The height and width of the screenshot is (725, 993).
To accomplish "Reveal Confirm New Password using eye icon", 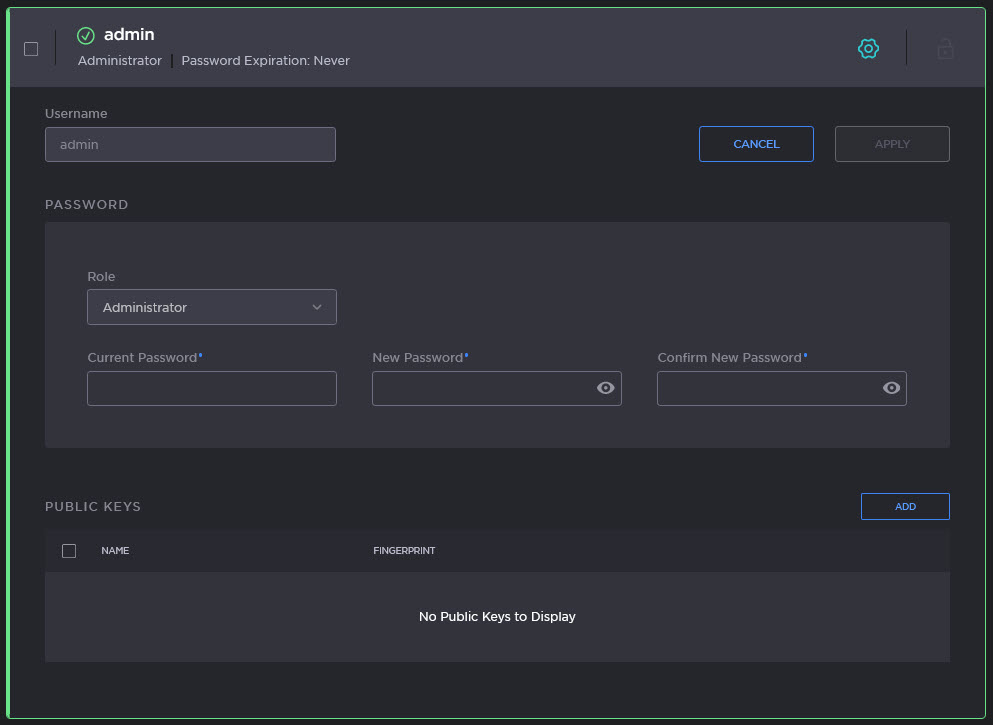I will [891, 388].
